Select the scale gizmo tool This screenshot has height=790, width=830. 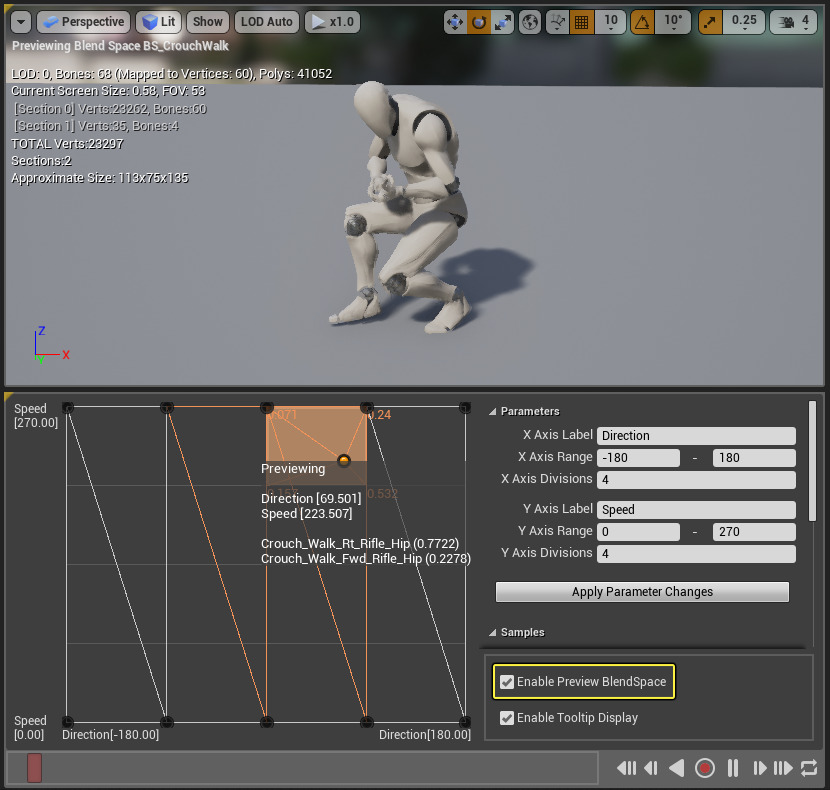click(503, 22)
